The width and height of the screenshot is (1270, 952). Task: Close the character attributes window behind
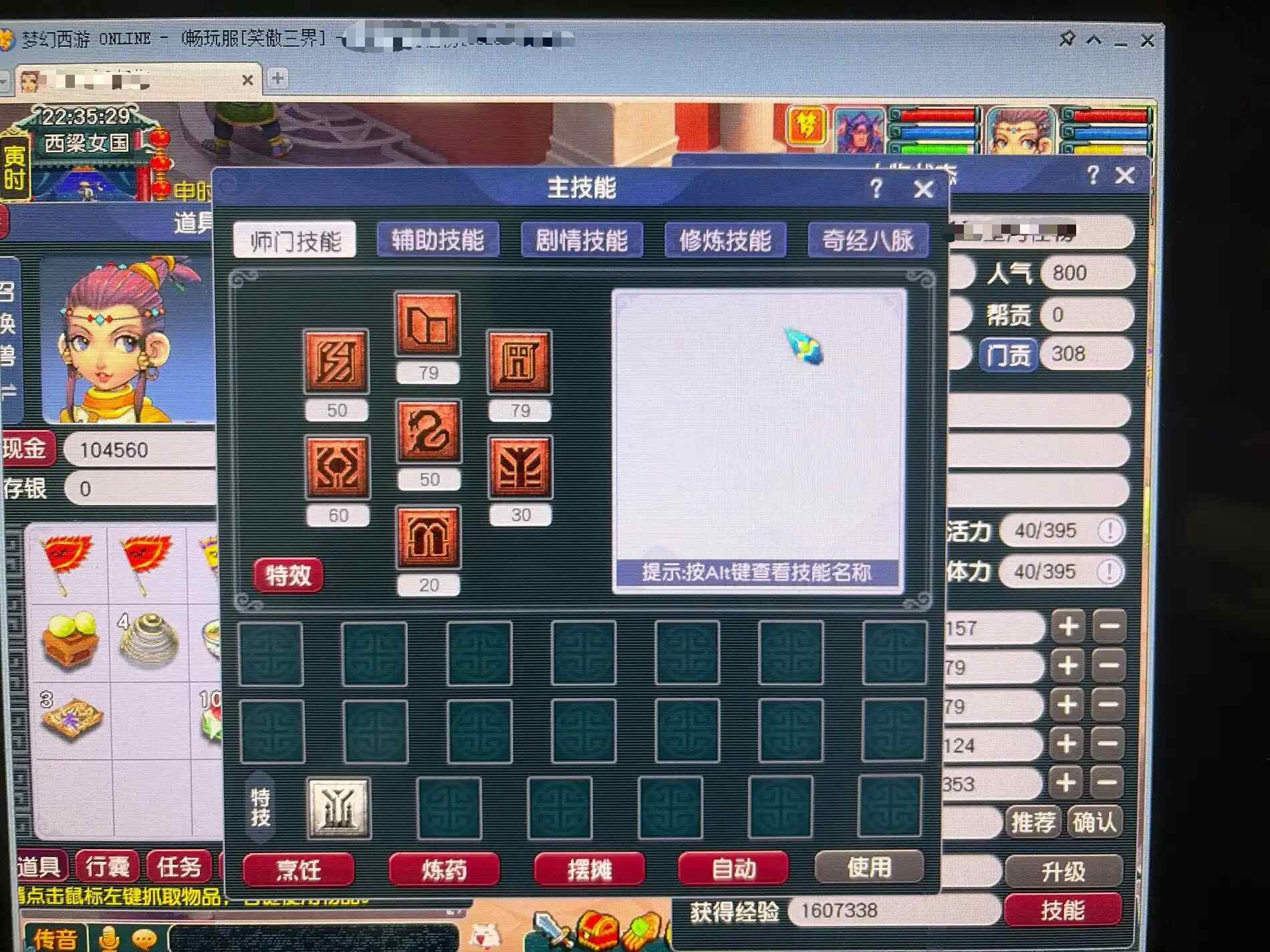coord(1126,176)
